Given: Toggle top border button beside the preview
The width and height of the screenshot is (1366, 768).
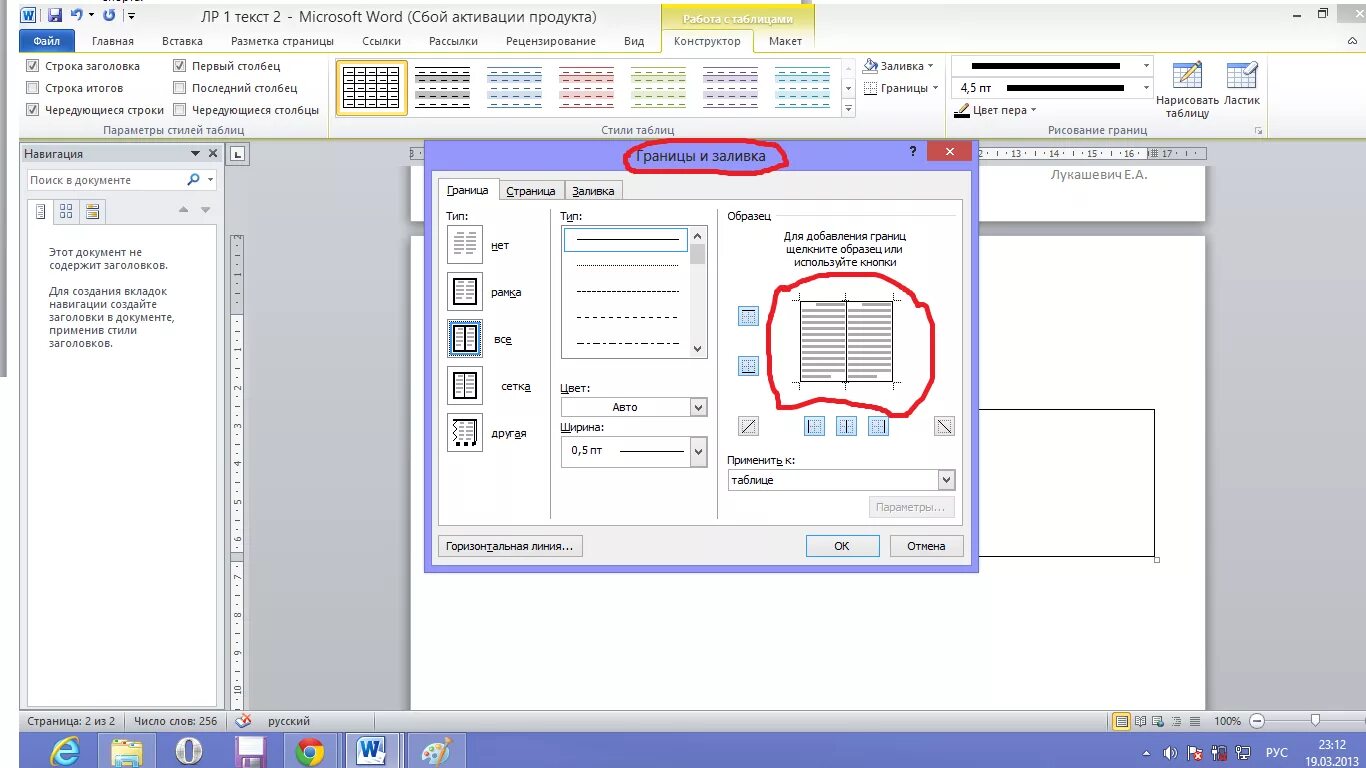Looking at the screenshot, I should click(748, 316).
